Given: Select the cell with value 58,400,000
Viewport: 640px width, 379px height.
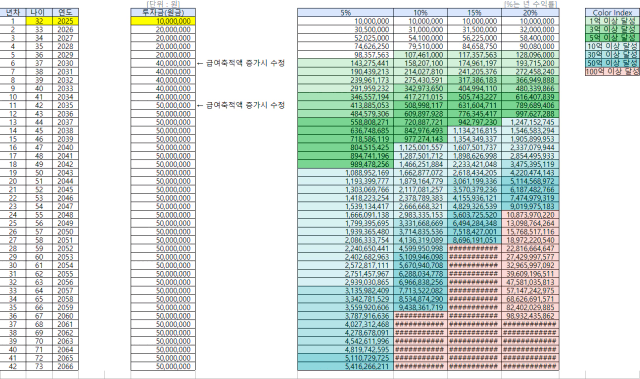Looking at the screenshot, I should tap(530, 38).
